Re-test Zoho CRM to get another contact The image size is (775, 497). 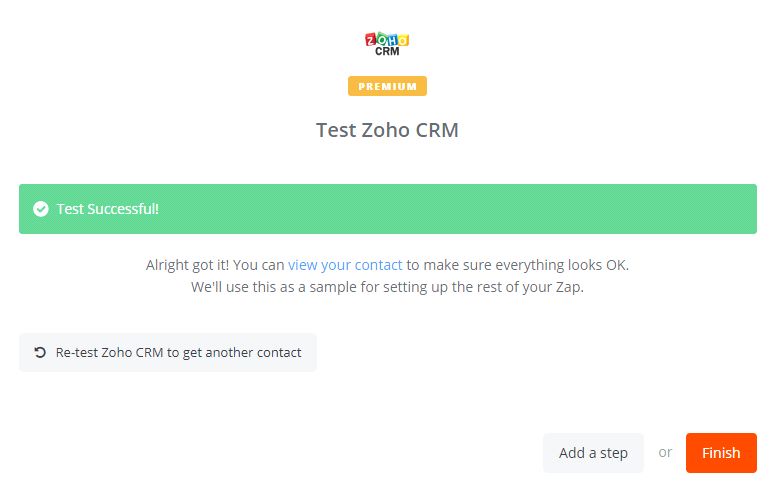point(168,353)
